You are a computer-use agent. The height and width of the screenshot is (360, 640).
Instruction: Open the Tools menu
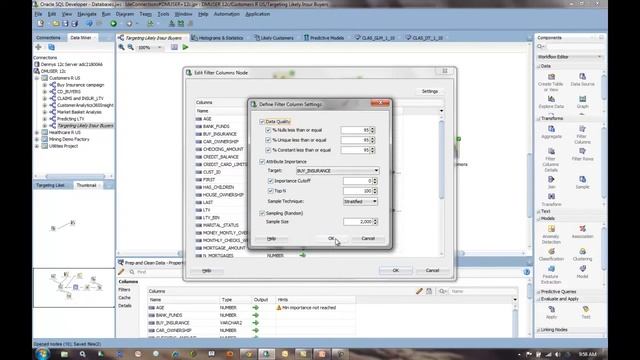coord(163,14)
